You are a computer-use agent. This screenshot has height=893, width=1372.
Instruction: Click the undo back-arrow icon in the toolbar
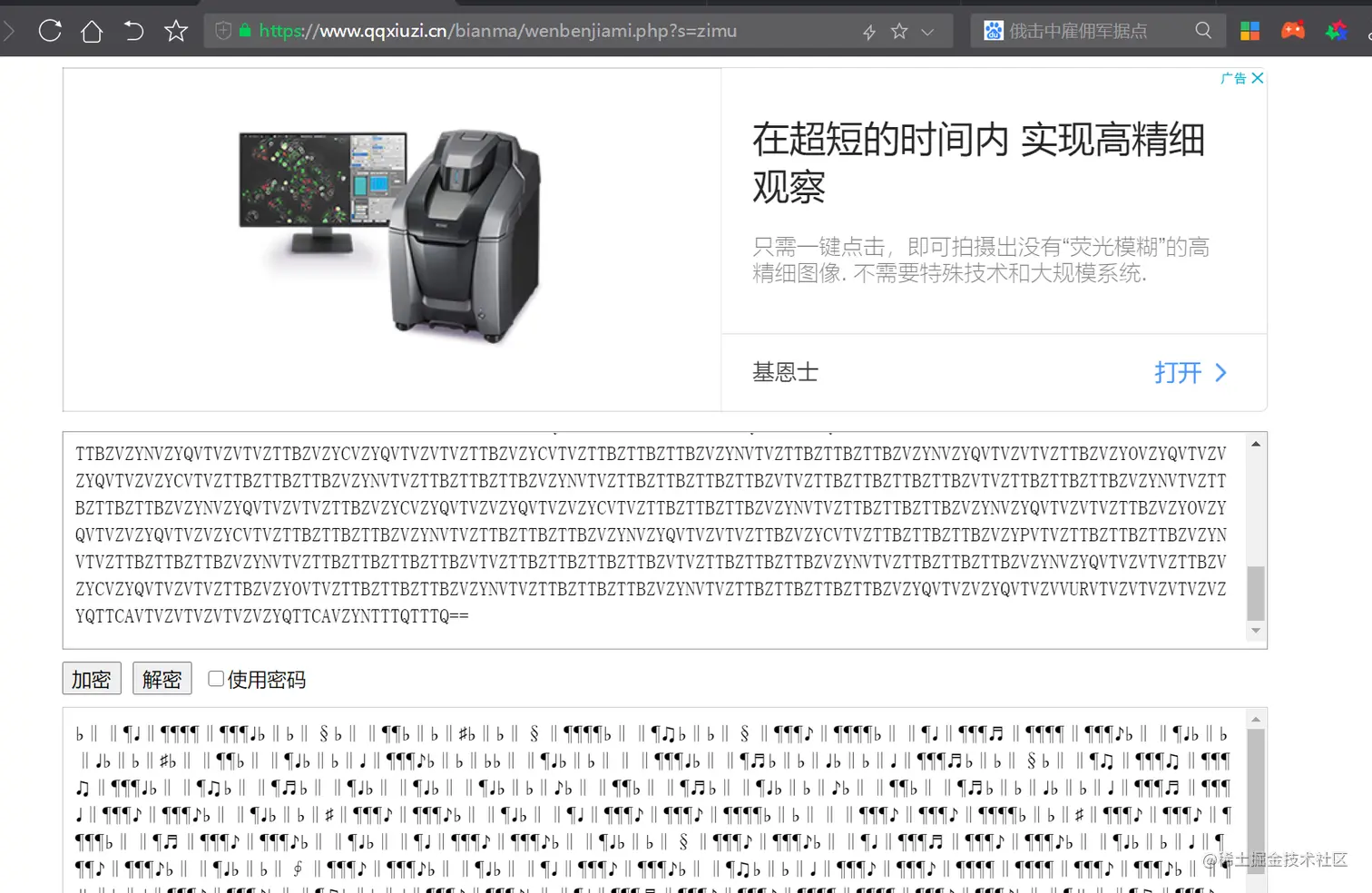[133, 32]
